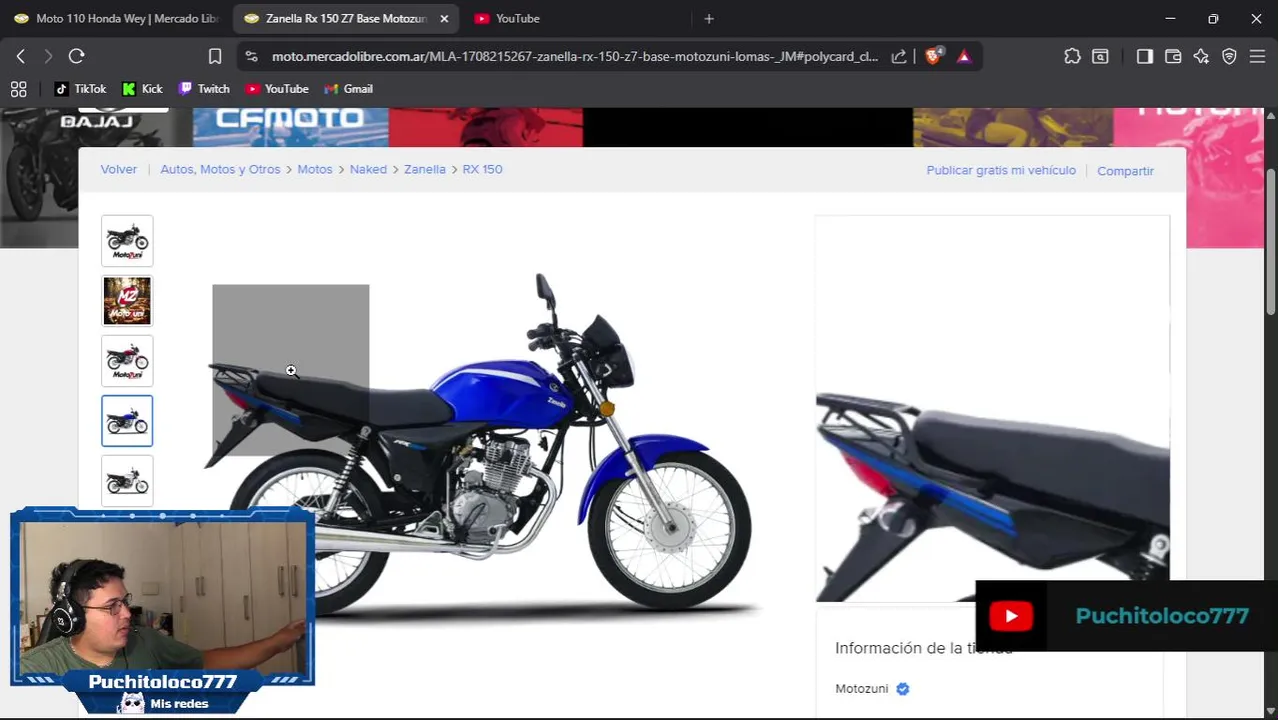Open the Gmail bookmark
The image size is (1278, 720).
[348, 89]
